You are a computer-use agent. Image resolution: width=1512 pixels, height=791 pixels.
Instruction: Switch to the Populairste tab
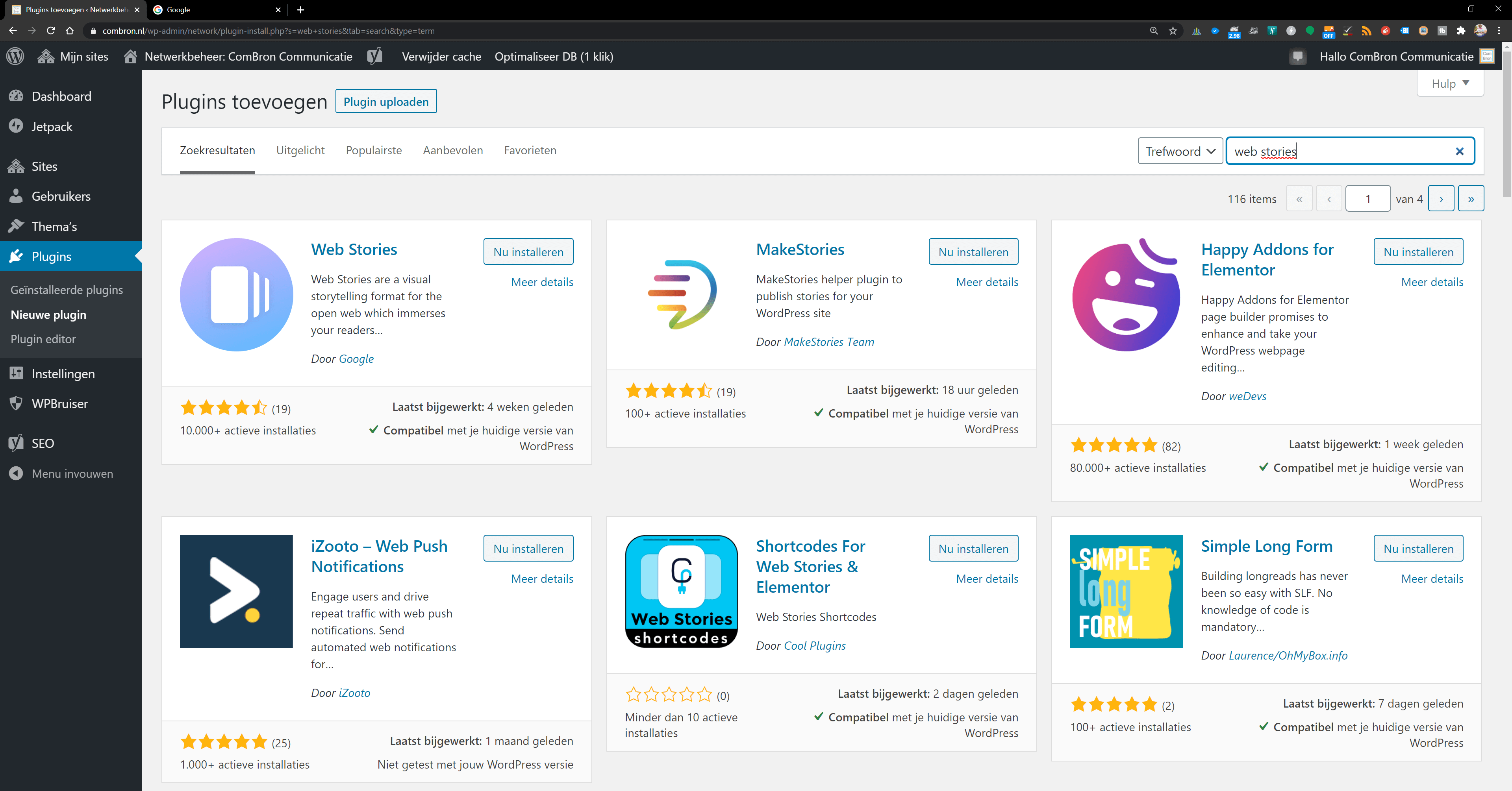point(373,150)
